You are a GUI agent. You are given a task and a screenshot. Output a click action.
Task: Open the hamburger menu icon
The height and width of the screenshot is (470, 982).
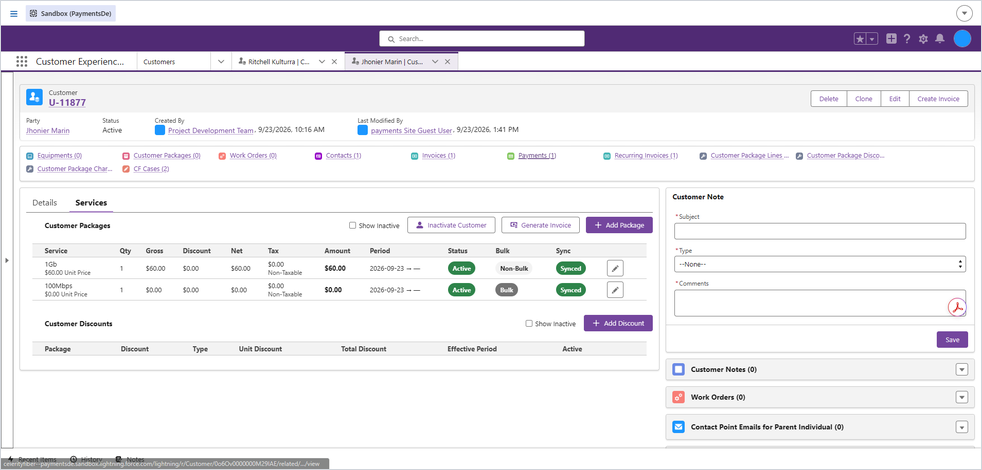pyautogui.click(x=14, y=13)
